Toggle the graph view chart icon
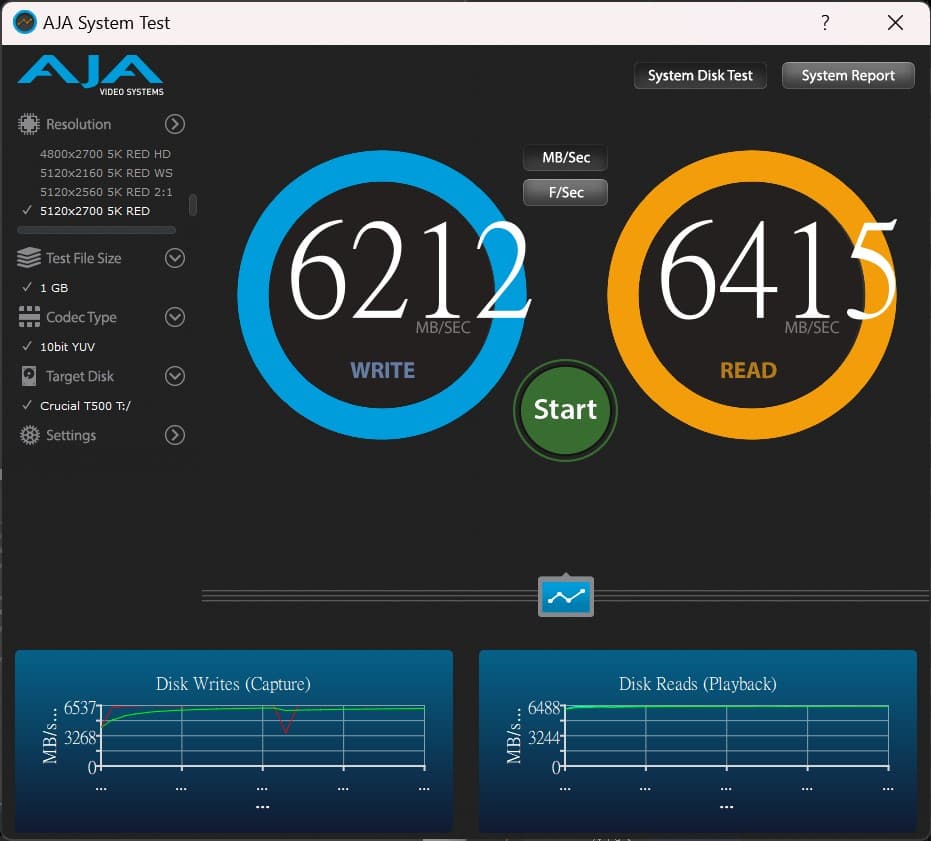 click(565, 596)
